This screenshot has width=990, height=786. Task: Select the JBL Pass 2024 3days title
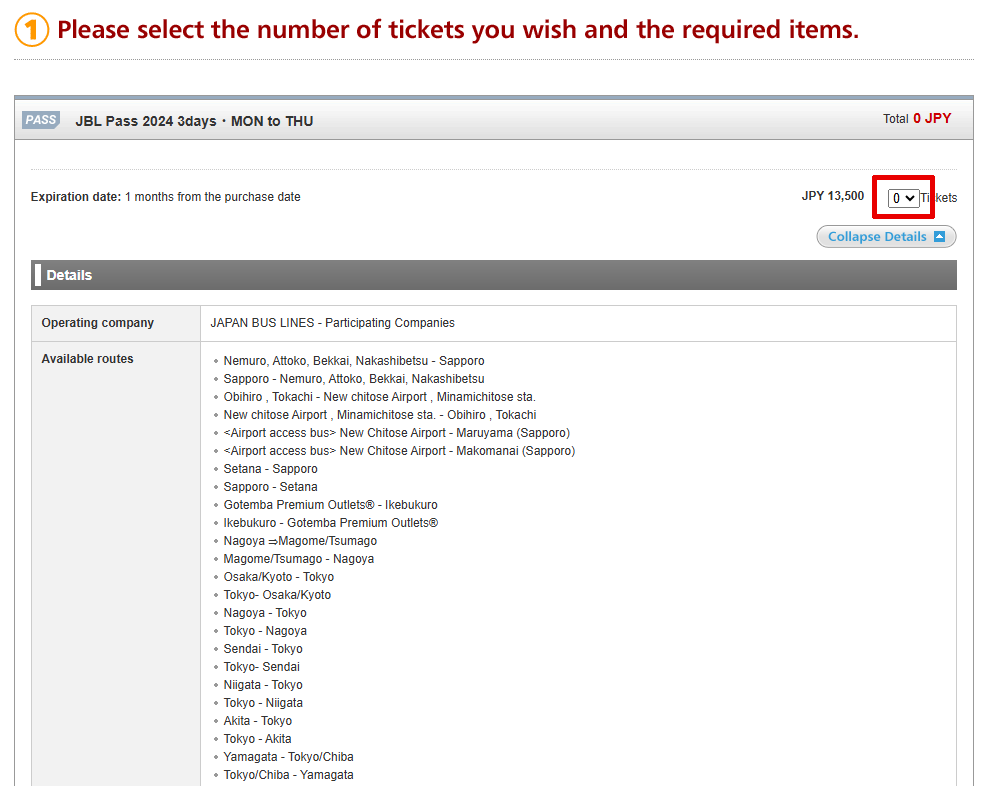point(194,121)
